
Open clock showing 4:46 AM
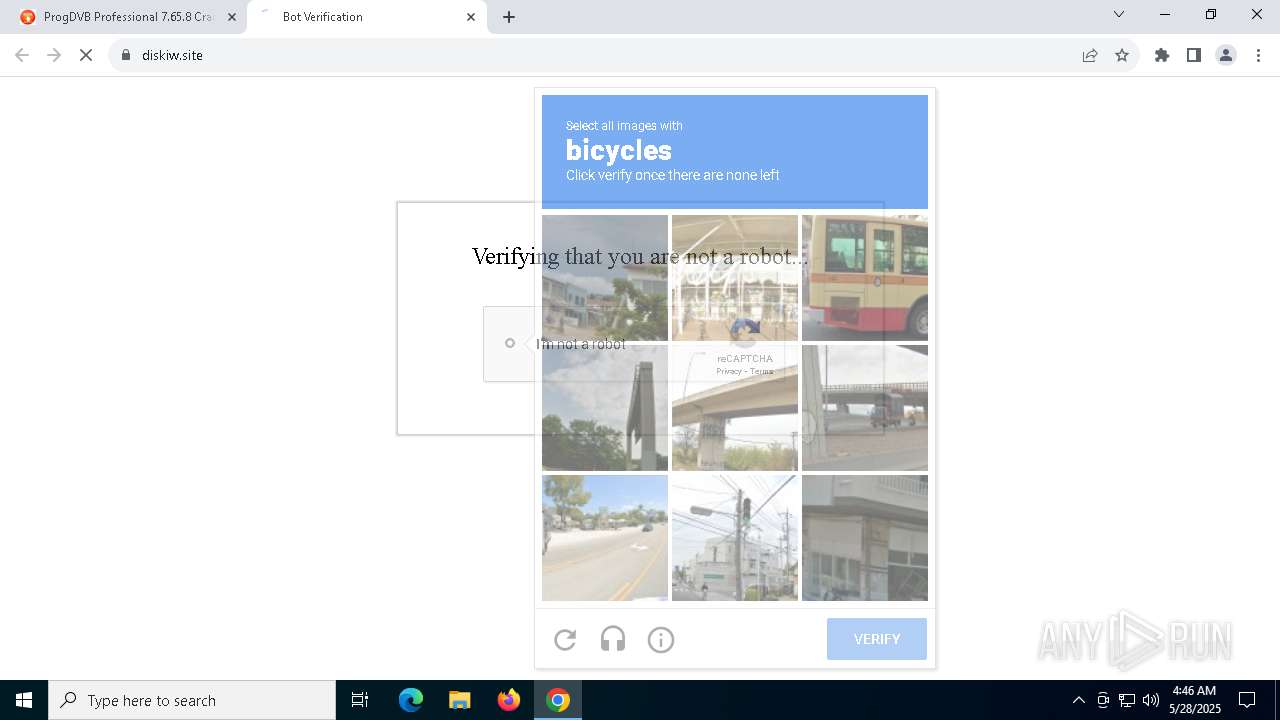(x=1195, y=700)
